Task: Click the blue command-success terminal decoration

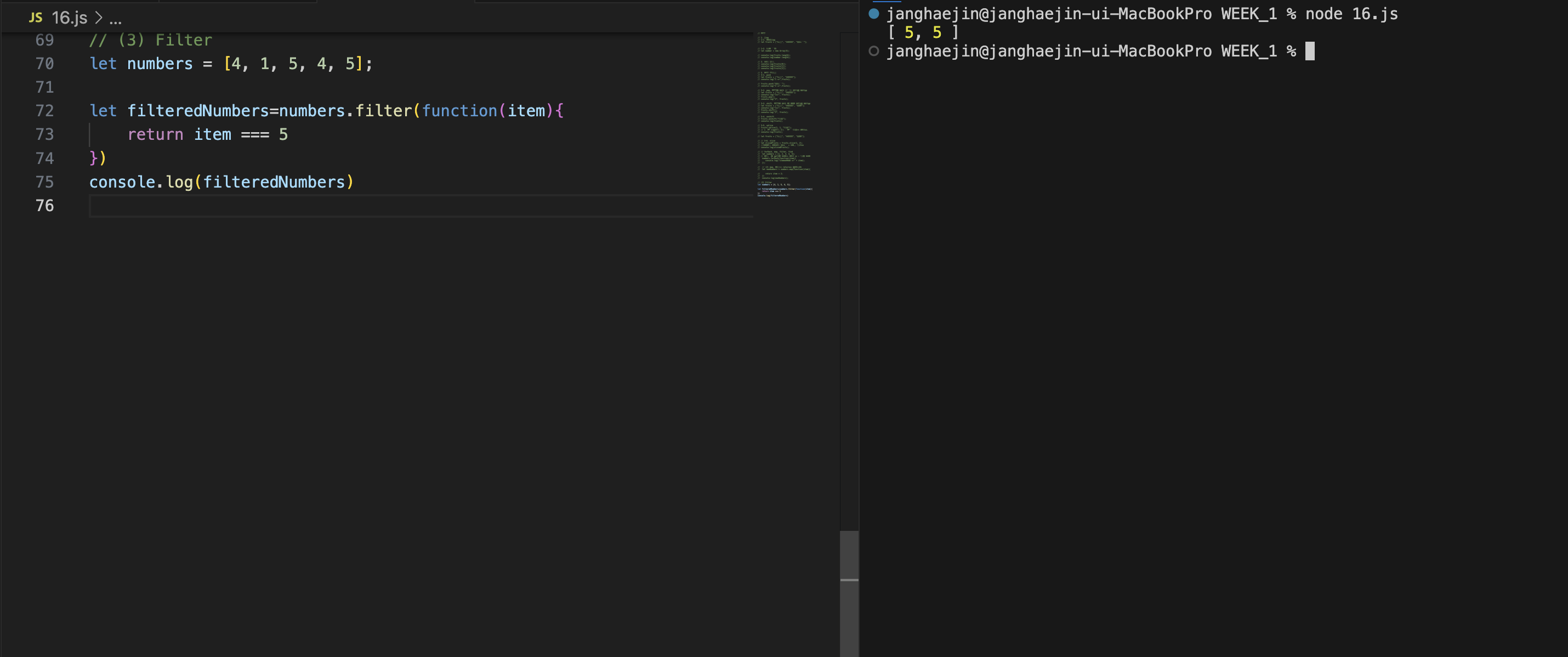Action: coord(873,13)
